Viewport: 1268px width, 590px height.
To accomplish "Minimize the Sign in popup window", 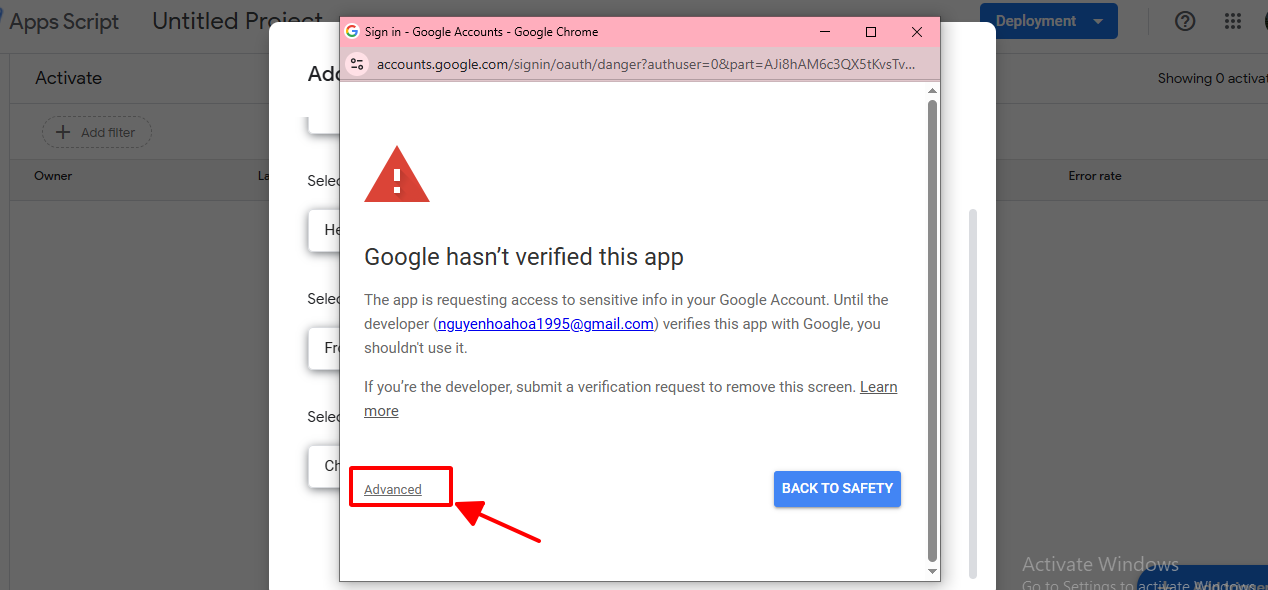I will (825, 32).
